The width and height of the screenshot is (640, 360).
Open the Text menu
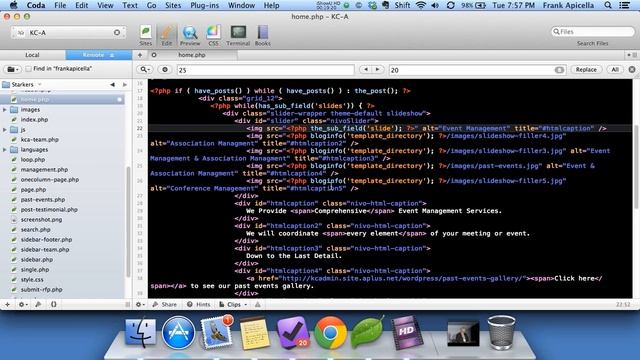click(130, 5)
